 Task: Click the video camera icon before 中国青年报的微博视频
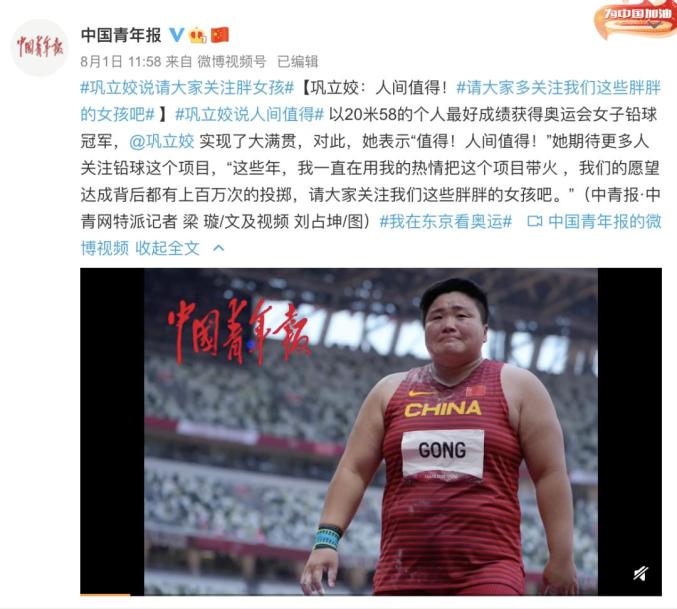(534, 221)
